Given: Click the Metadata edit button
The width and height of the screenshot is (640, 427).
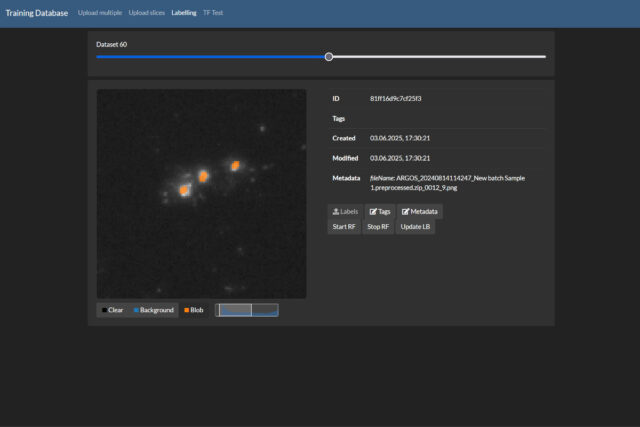Looking at the screenshot, I should tap(419, 212).
